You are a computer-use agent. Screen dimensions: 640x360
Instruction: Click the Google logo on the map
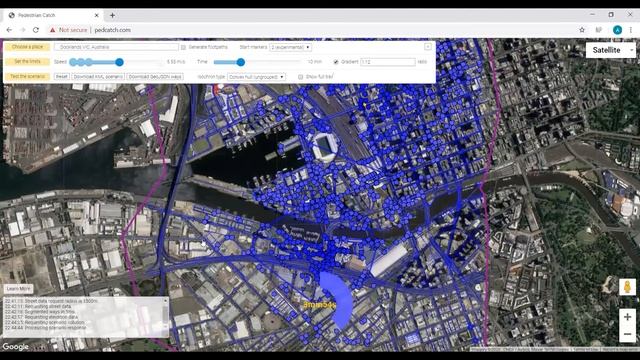tap(16, 347)
